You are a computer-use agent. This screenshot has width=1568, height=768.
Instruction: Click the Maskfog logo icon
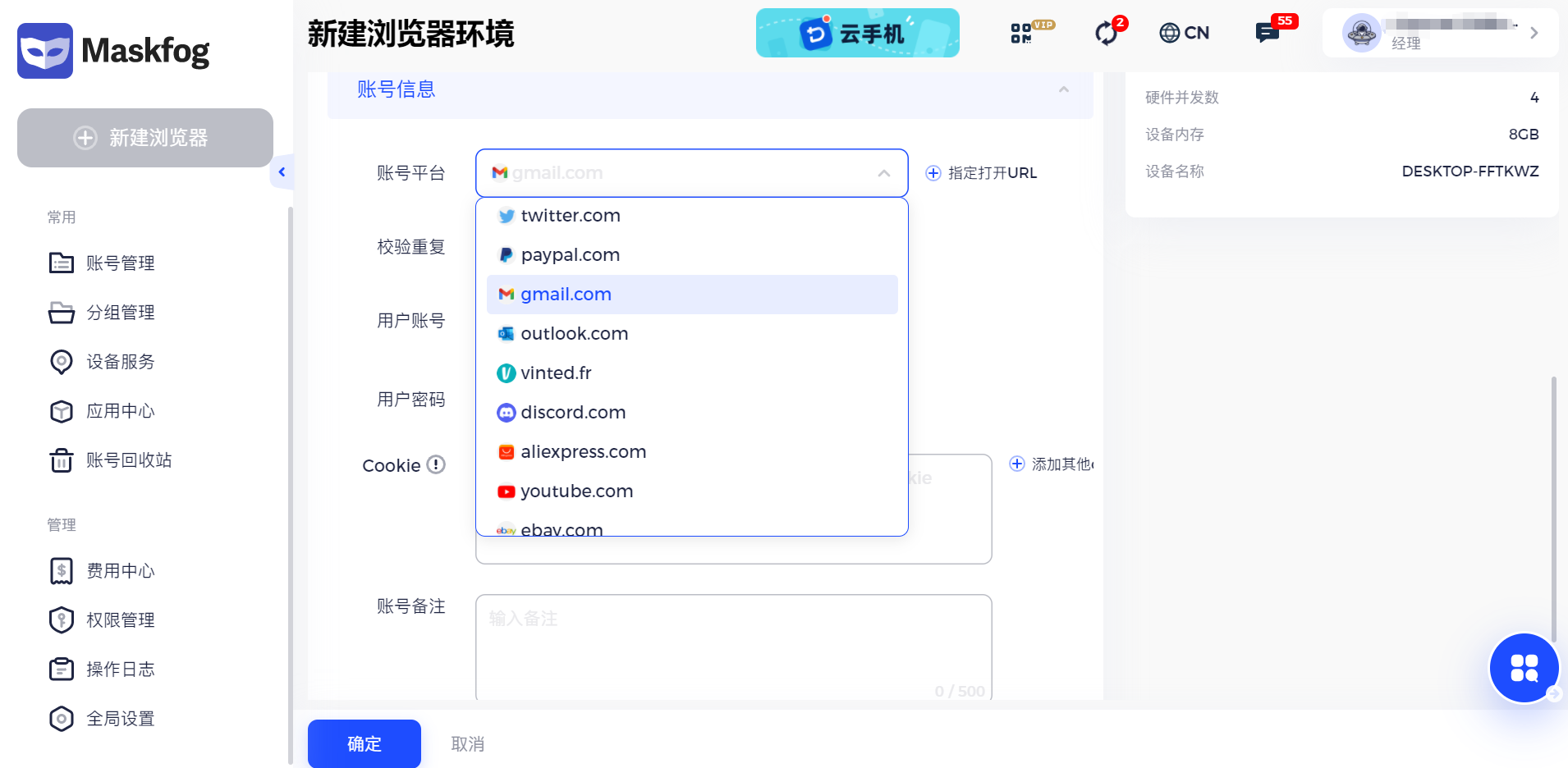(x=45, y=51)
